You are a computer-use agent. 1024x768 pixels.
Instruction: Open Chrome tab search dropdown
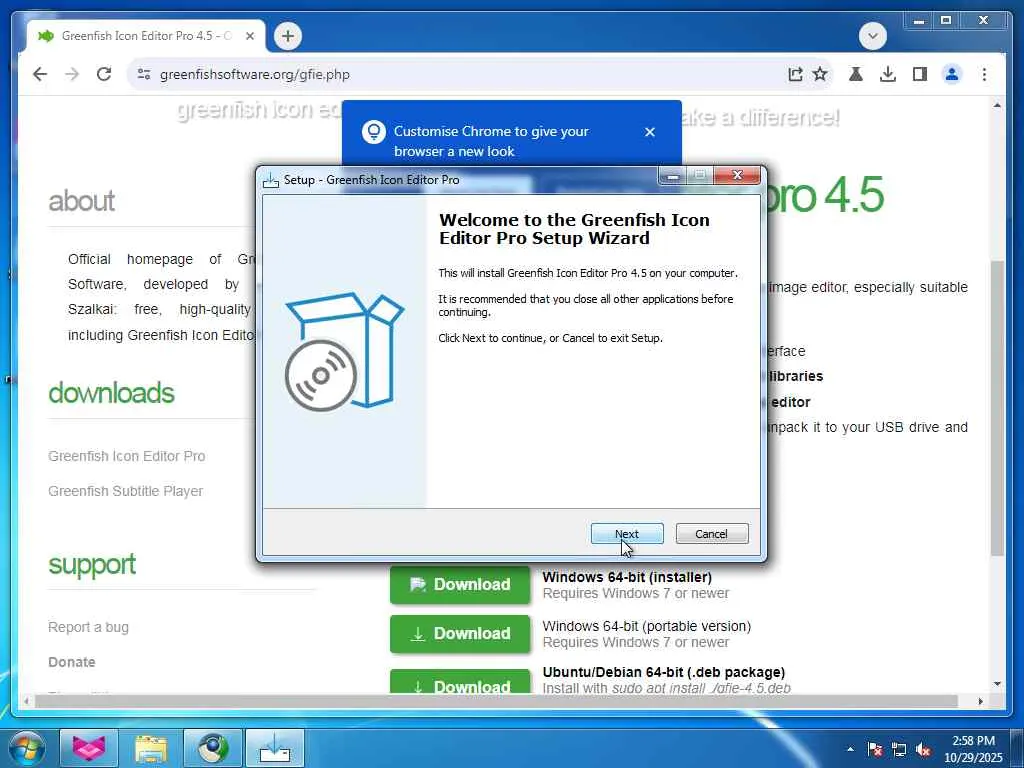(x=873, y=36)
